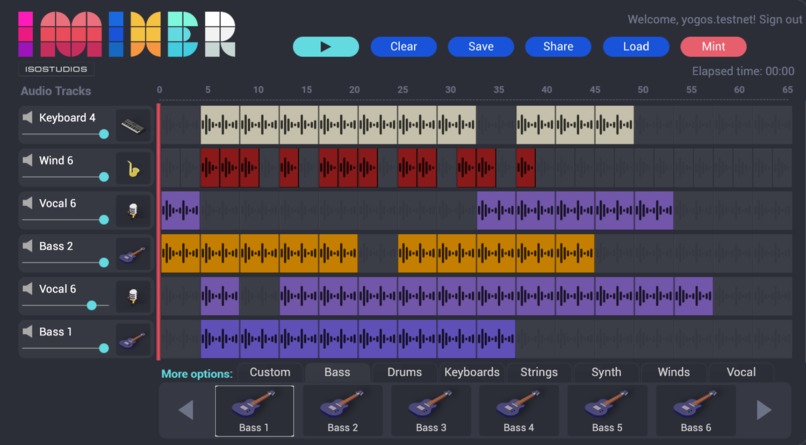The height and width of the screenshot is (445, 806).
Task: Select the Bass 5 instrument thumbnail
Action: point(608,411)
